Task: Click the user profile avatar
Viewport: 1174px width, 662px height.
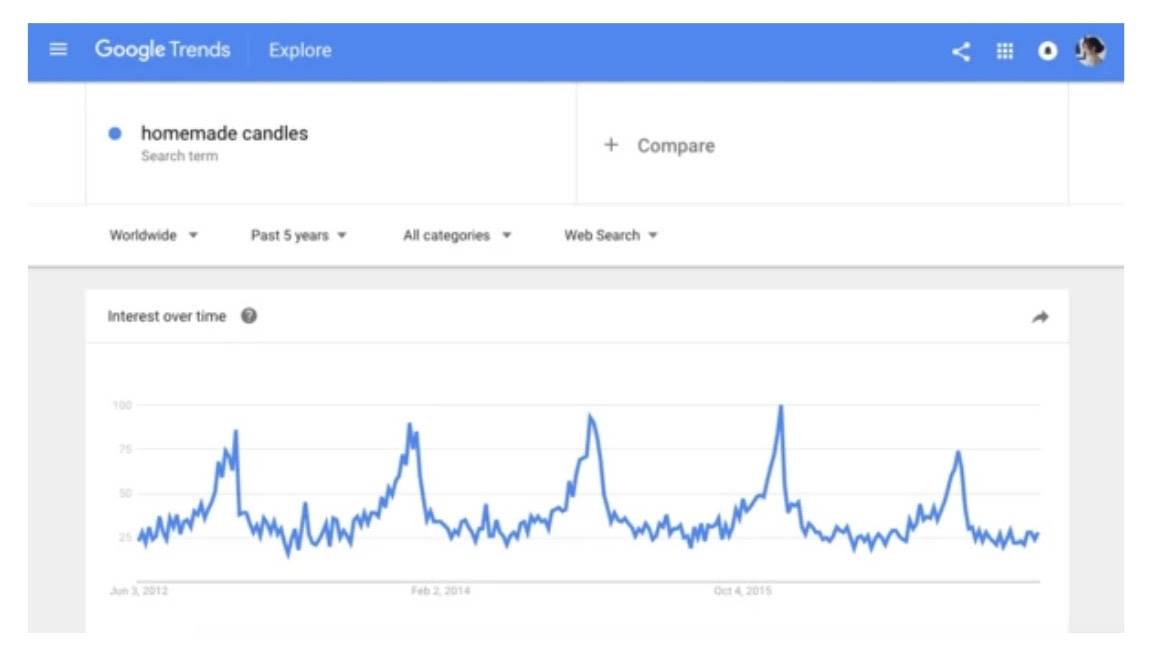Action: (1090, 52)
